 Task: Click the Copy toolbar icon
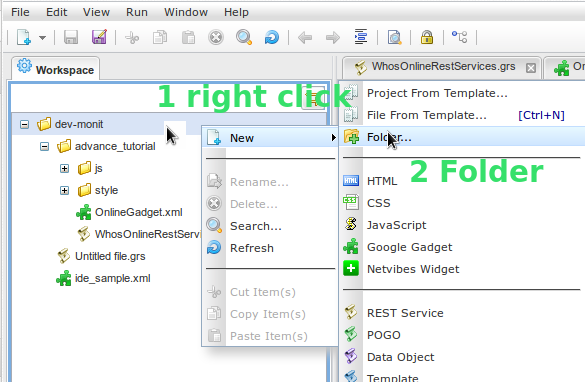pyautogui.click(x=160, y=37)
